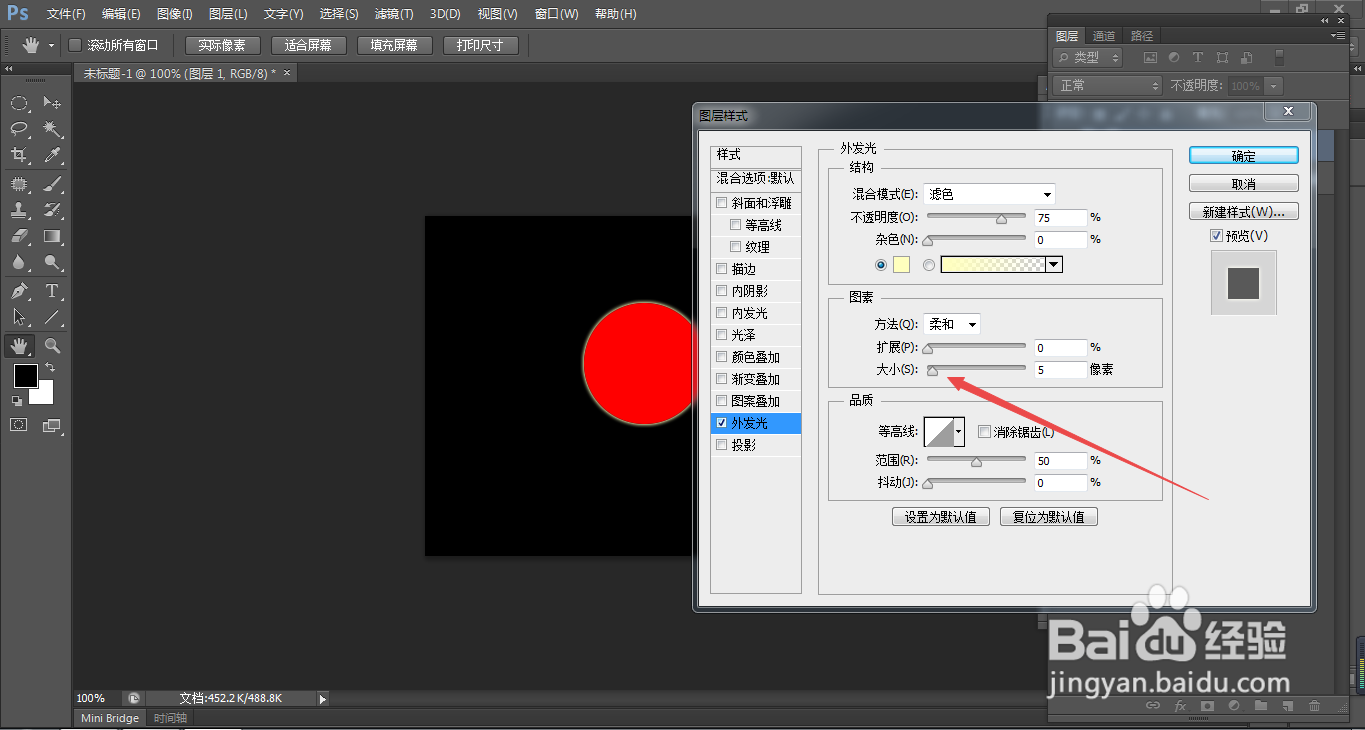Select the gradient radio button for glow color
This screenshot has width=1365, height=730.
pos(929,265)
